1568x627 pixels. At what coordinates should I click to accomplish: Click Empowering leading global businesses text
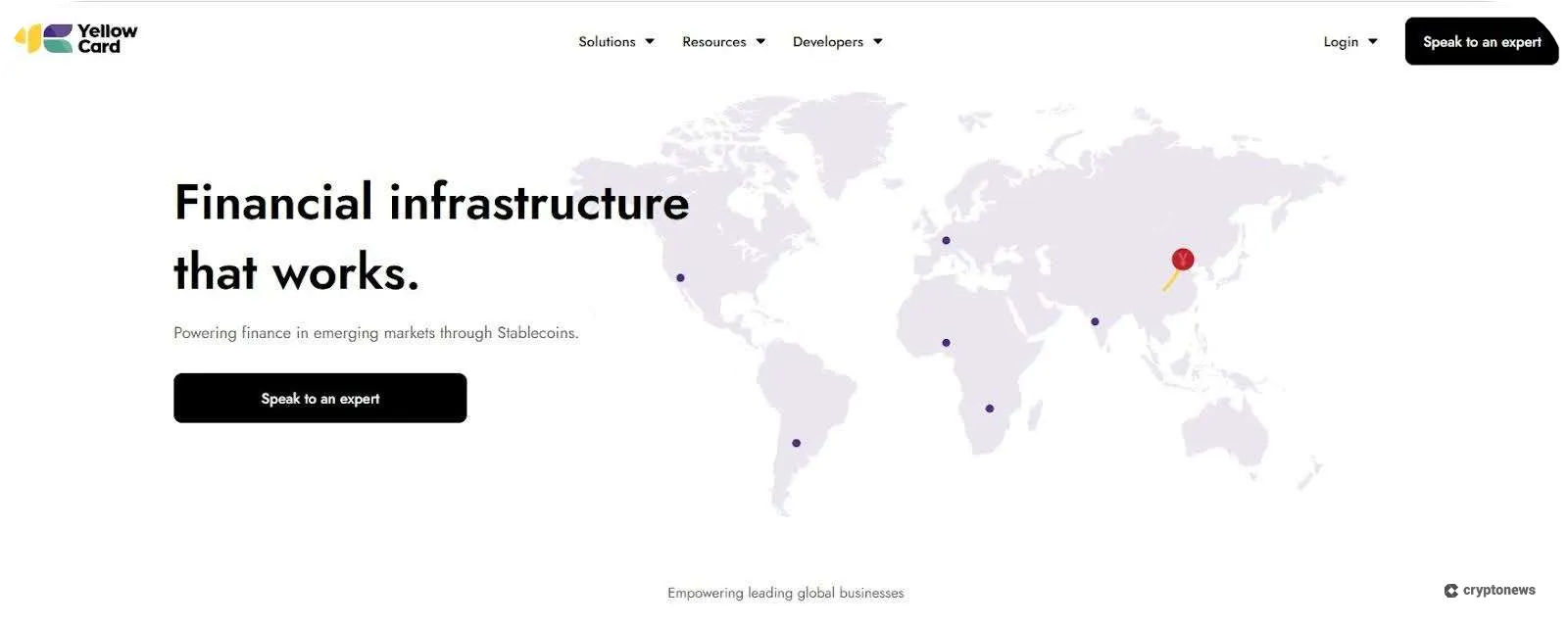(x=785, y=593)
